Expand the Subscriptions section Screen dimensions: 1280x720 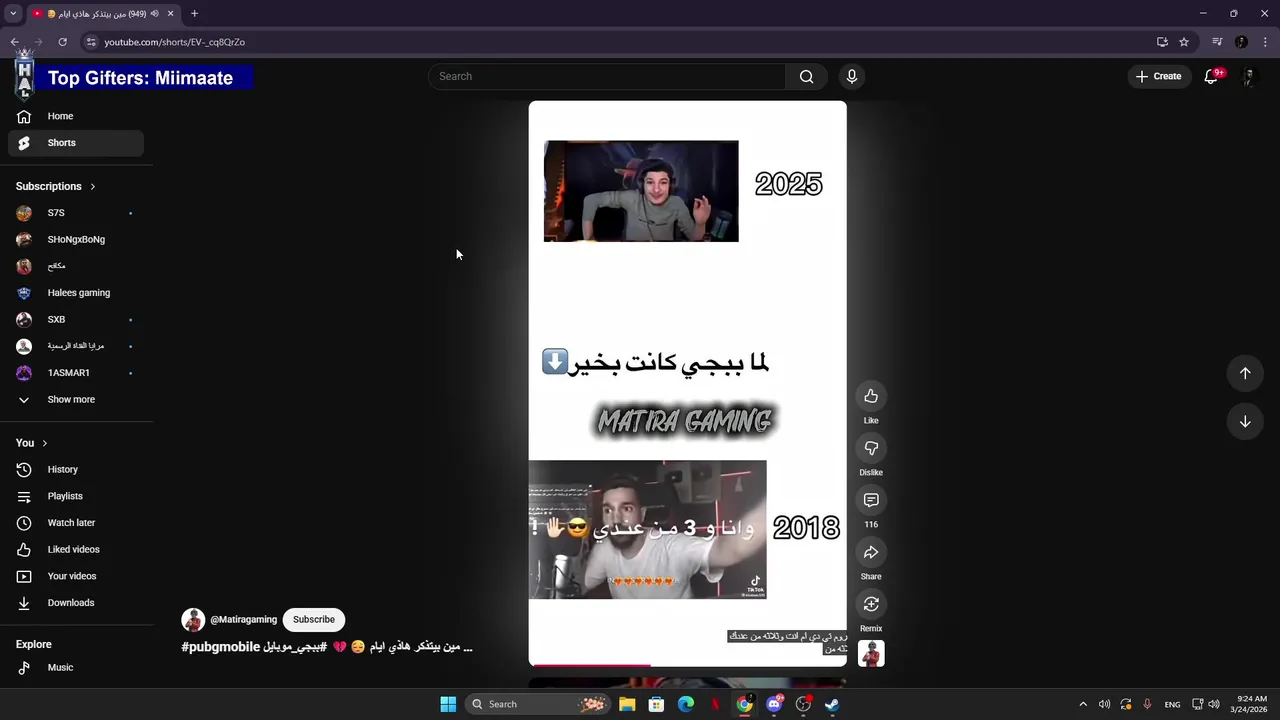[56, 186]
